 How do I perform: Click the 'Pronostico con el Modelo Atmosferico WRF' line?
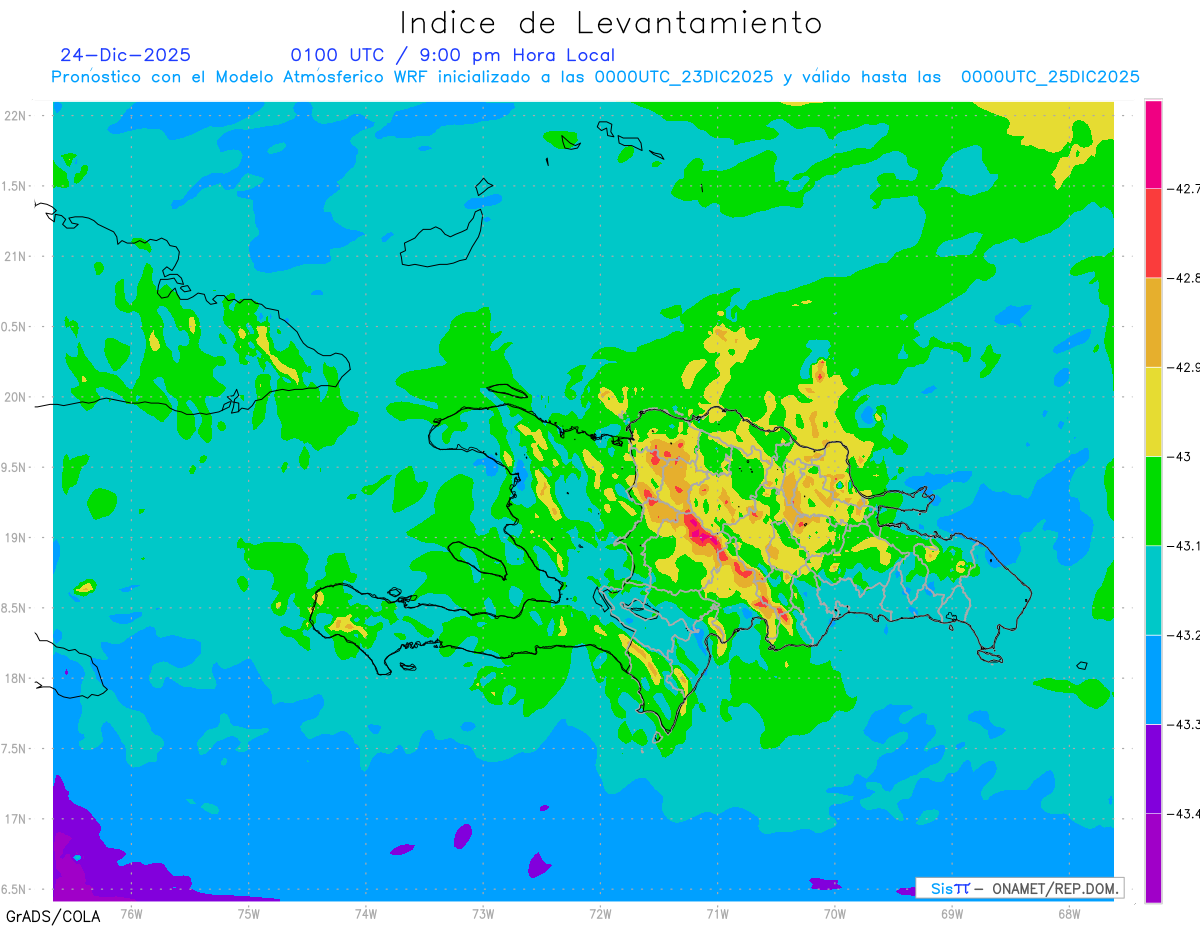(x=595, y=77)
